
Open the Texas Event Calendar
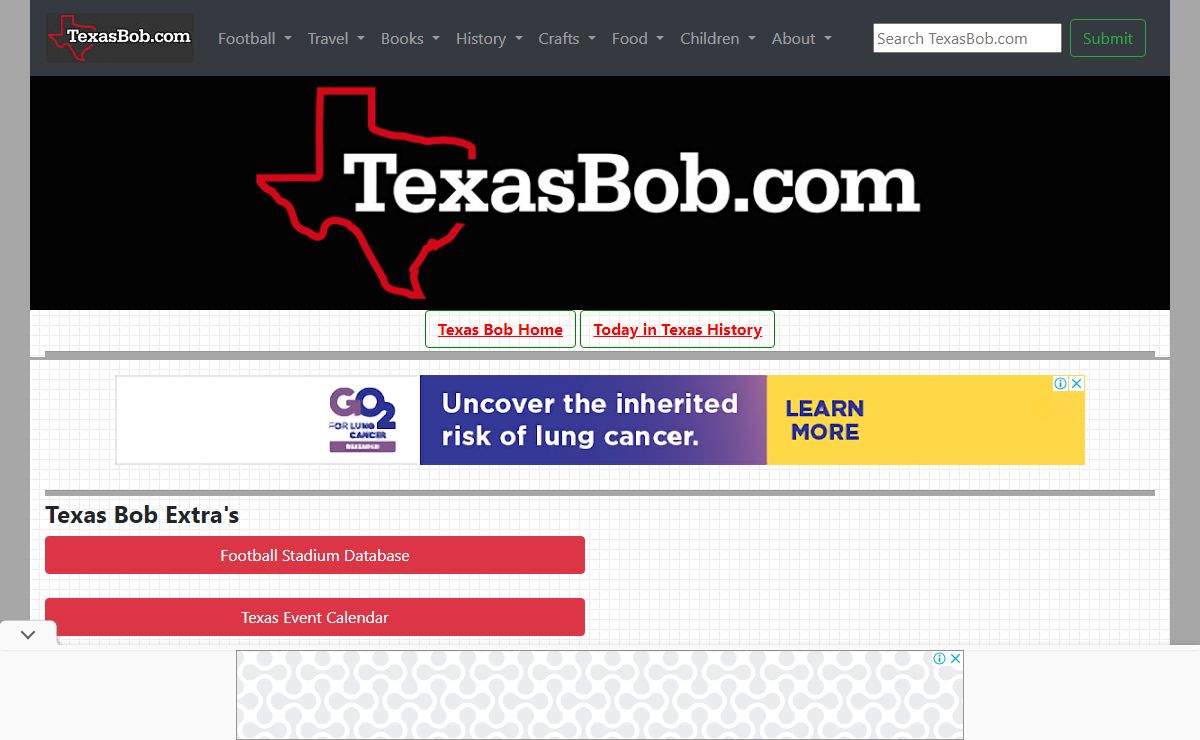click(x=315, y=617)
